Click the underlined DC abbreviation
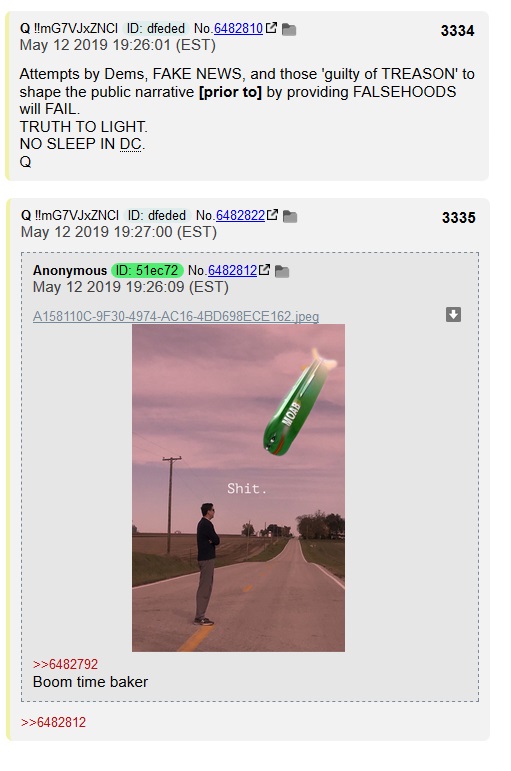 [130, 144]
